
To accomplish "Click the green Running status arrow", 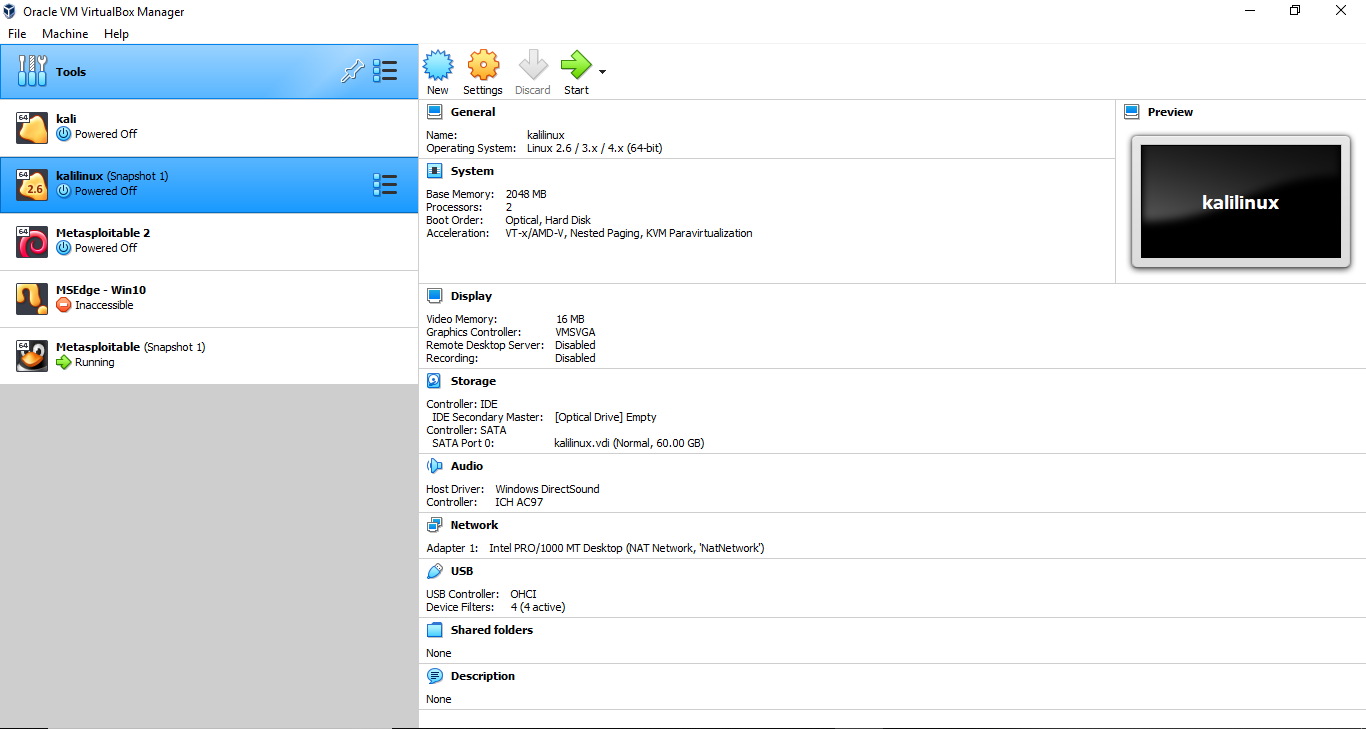I will 64,362.
